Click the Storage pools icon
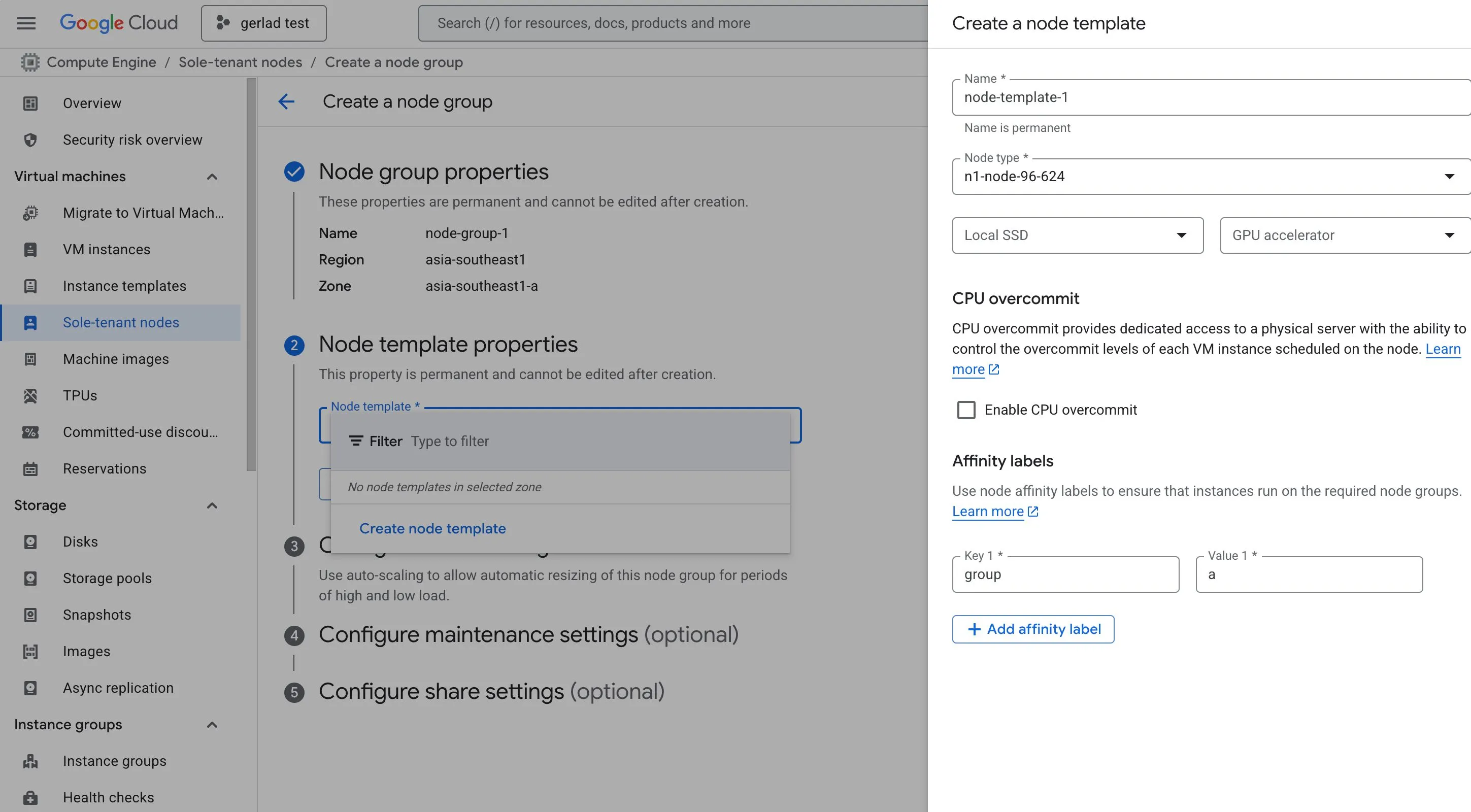 (x=30, y=579)
